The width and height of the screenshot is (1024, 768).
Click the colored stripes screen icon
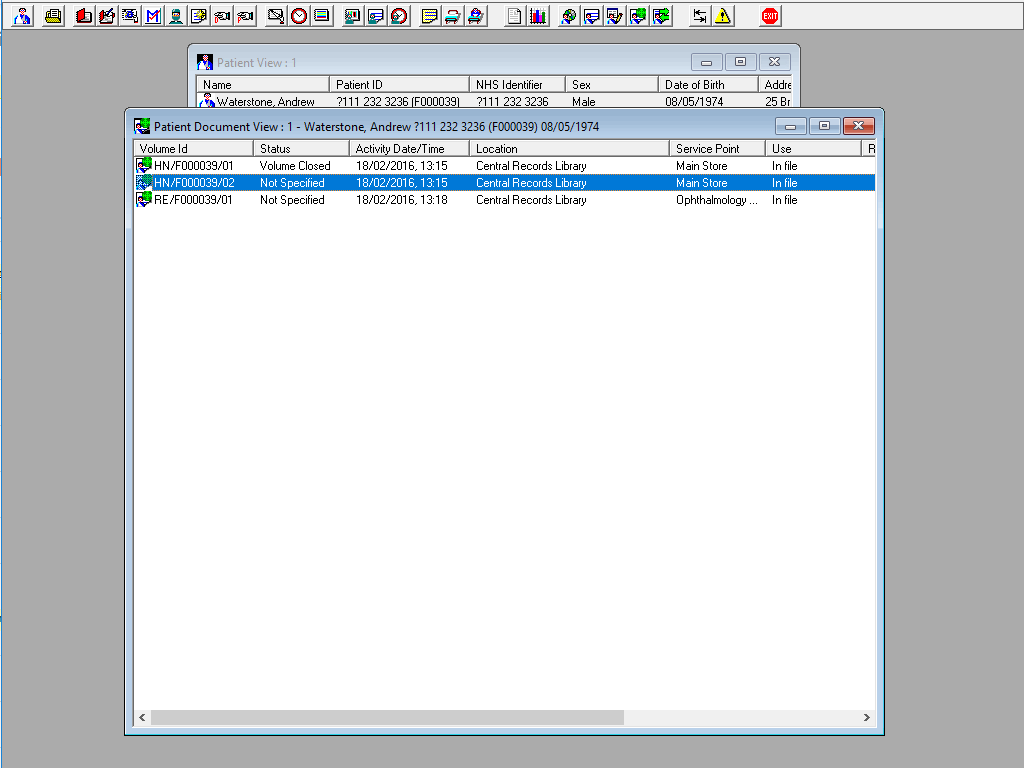click(322, 16)
